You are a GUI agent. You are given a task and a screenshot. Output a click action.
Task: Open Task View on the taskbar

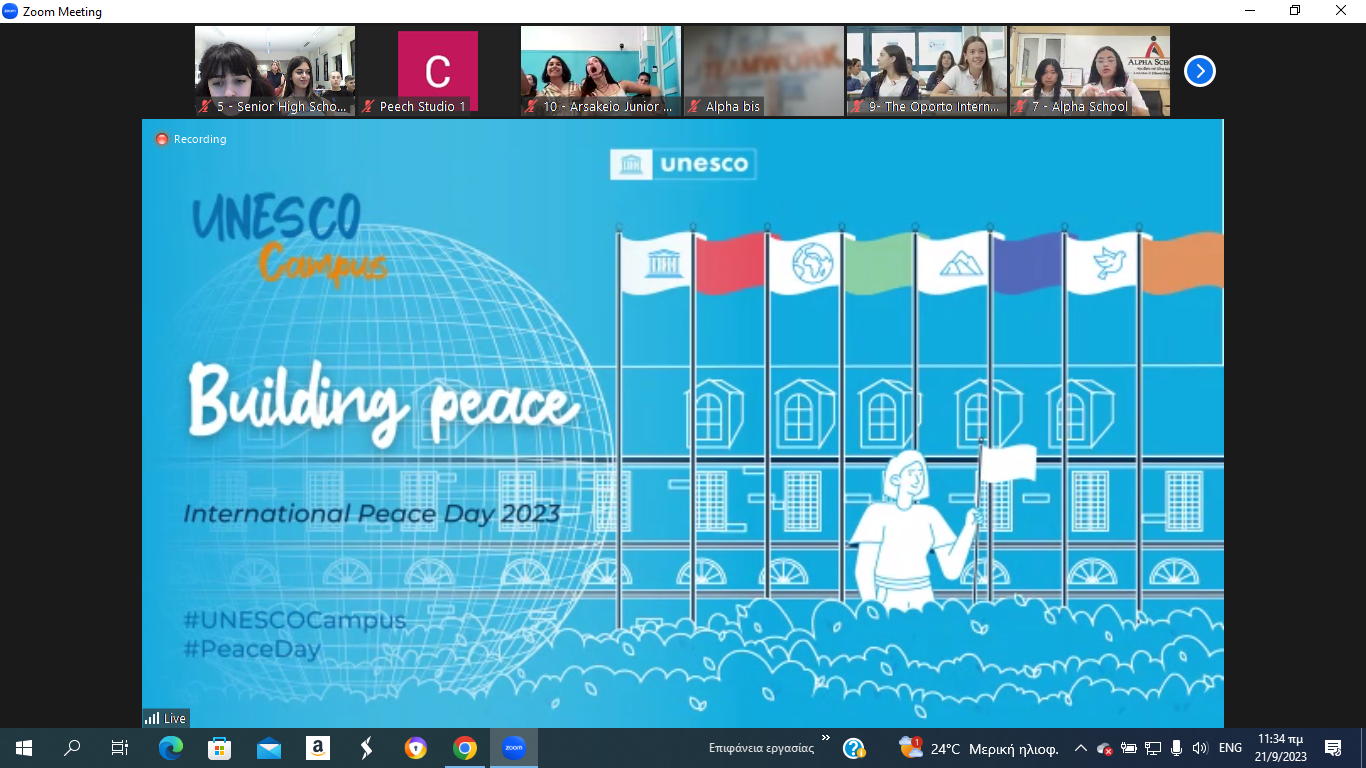click(x=120, y=748)
